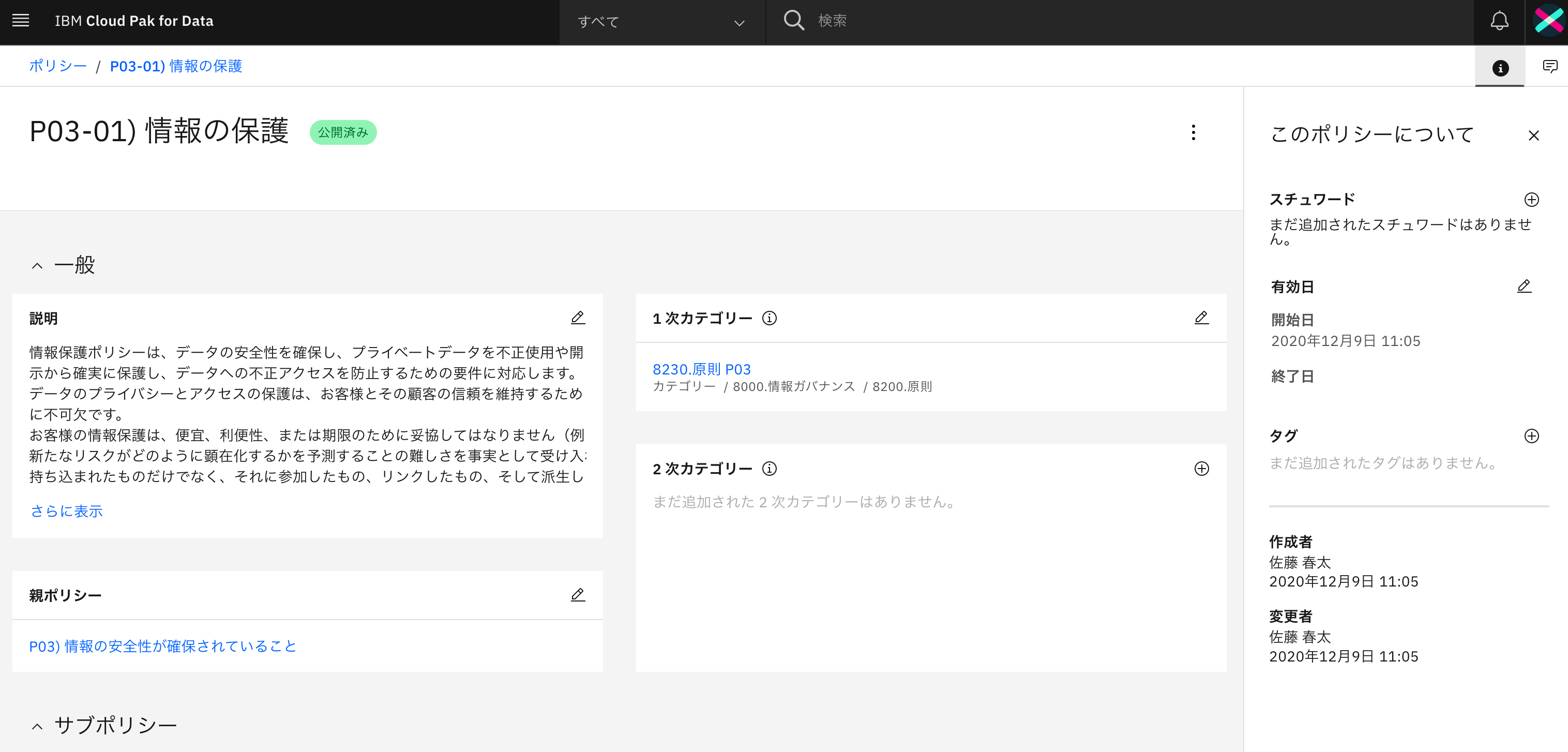The width and height of the screenshot is (1568, 752).
Task: Add a 2 次カテゴリー with plus icon
Action: tap(1201, 468)
